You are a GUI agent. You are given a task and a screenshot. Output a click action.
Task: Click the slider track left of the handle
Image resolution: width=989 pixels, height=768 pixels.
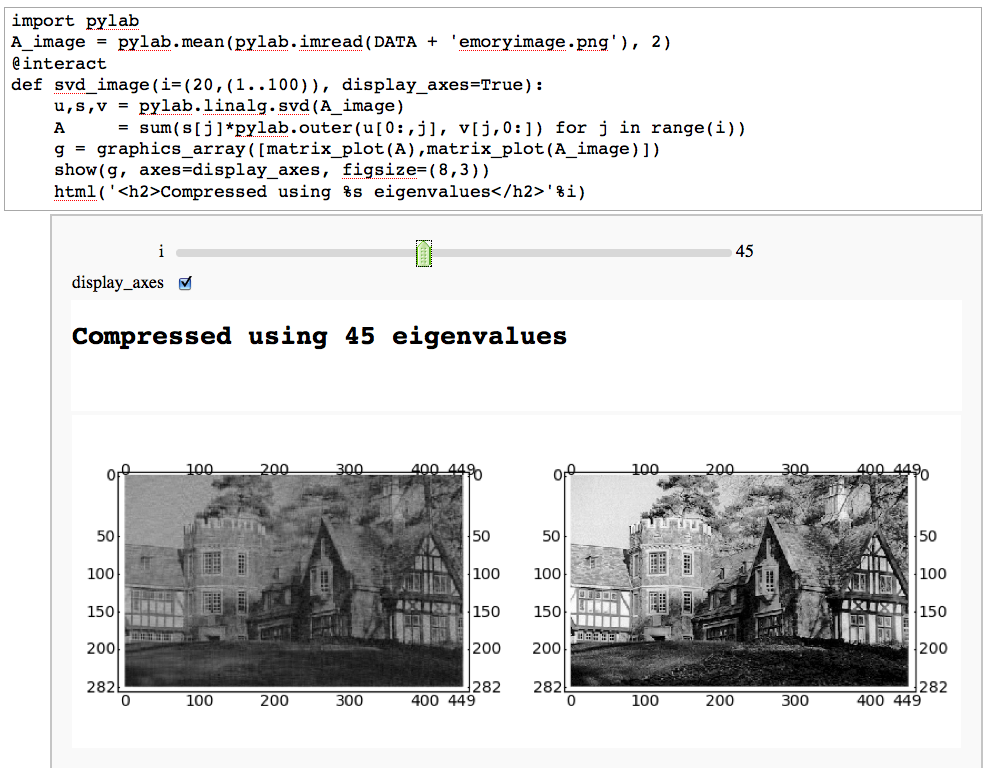(x=296, y=253)
